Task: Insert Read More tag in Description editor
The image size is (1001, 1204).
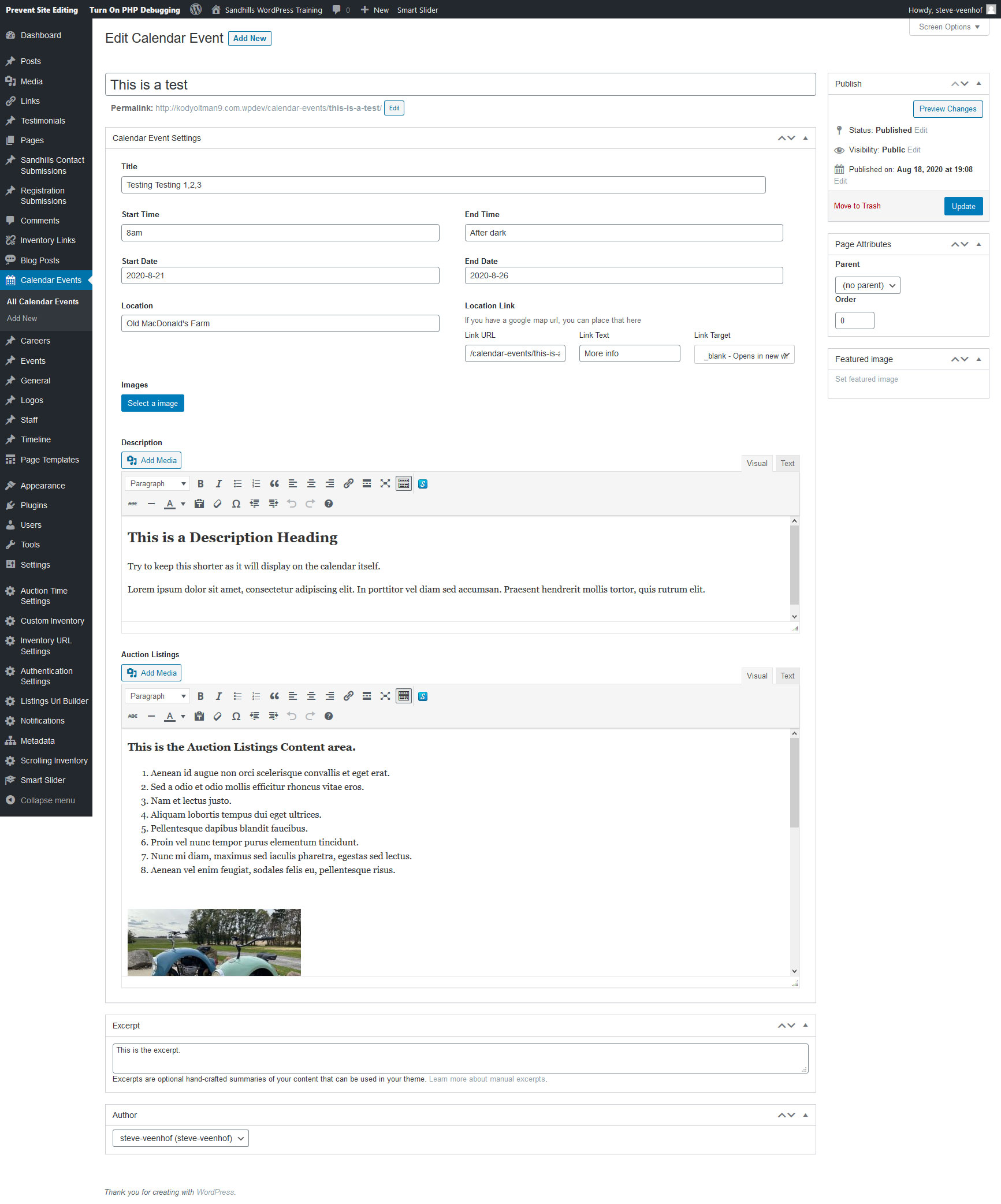Action: (x=367, y=484)
